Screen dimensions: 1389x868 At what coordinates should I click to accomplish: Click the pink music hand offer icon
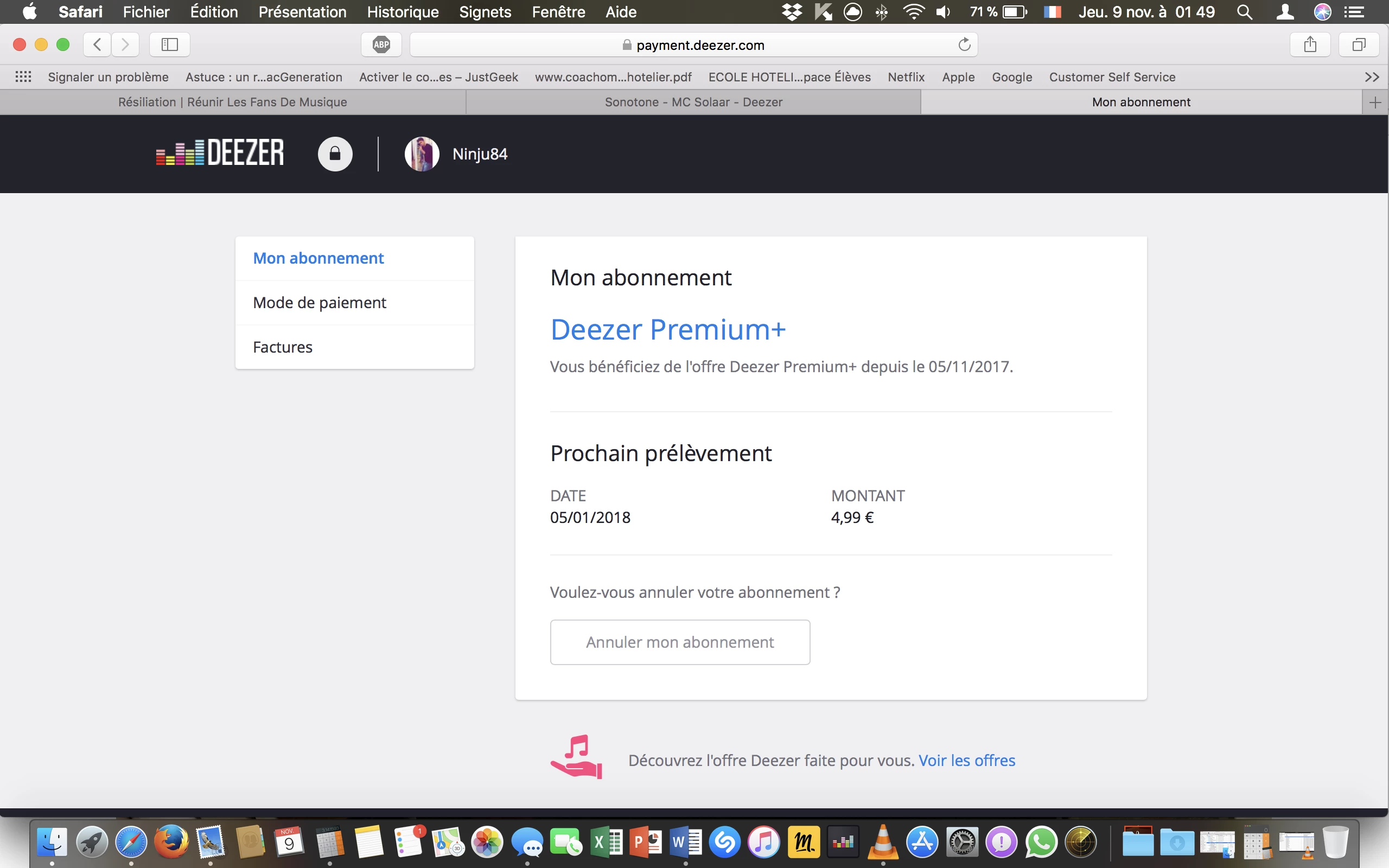pos(576,757)
